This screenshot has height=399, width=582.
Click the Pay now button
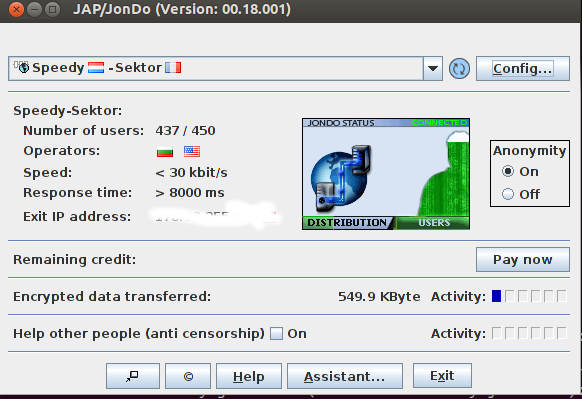pyautogui.click(x=523, y=259)
